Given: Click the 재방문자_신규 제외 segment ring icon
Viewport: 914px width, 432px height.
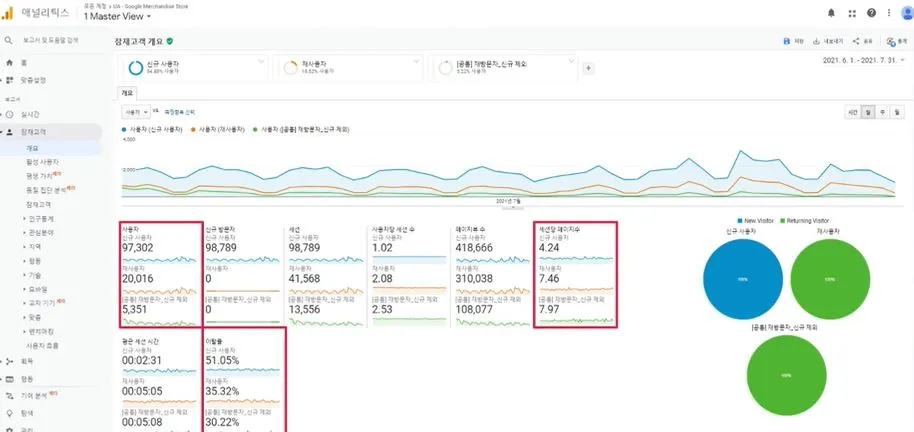Looking at the screenshot, I should click(x=445, y=68).
